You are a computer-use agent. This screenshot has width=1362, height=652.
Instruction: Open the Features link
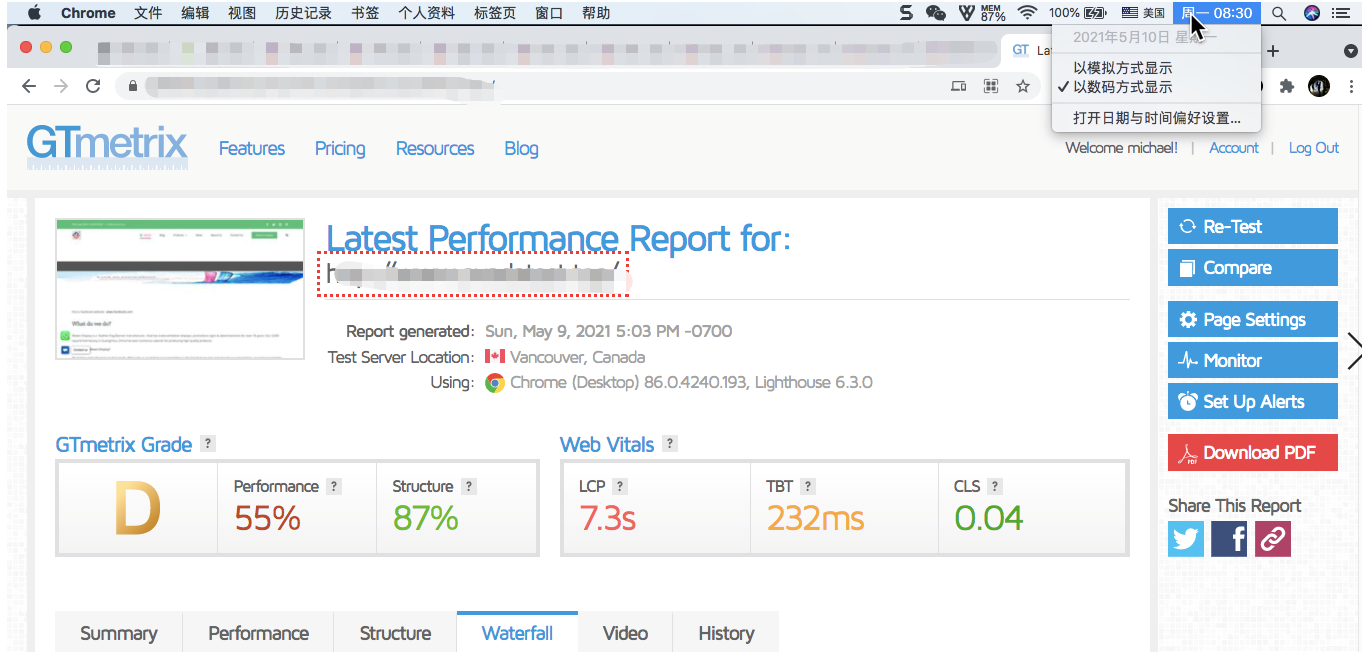pyautogui.click(x=252, y=148)
